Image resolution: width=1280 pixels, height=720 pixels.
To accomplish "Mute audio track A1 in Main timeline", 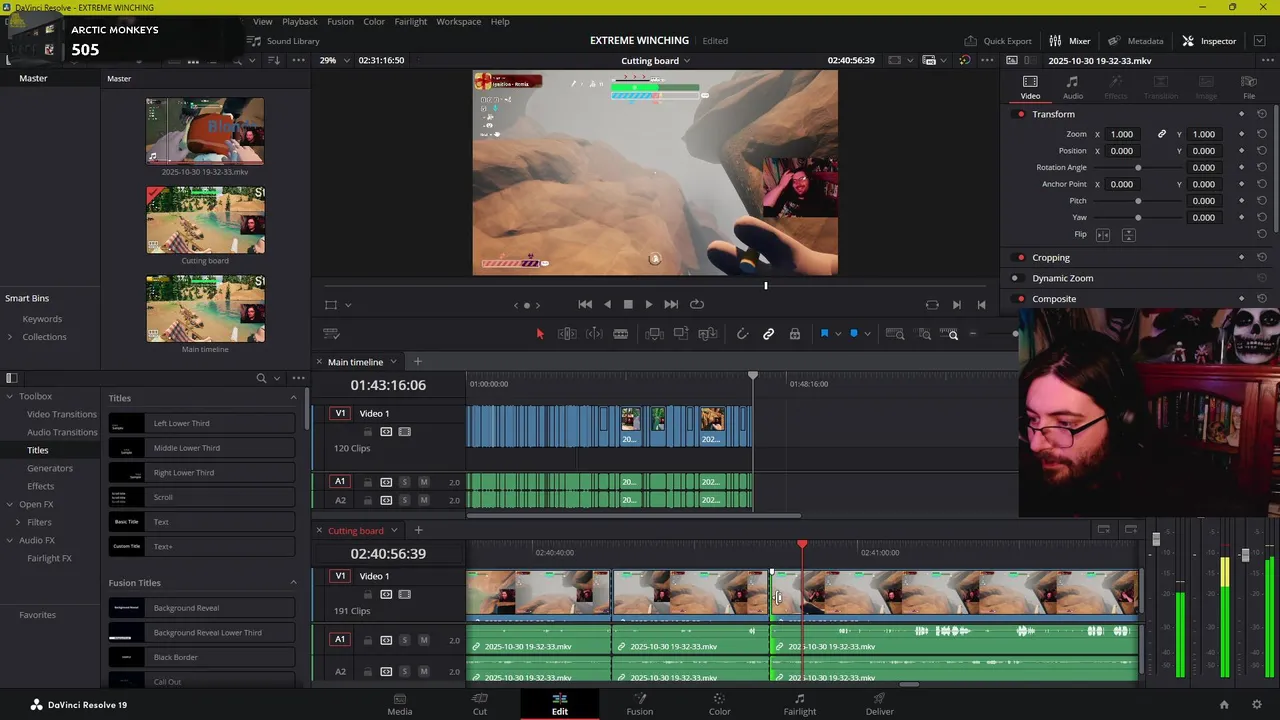I will tap(423, 482).
